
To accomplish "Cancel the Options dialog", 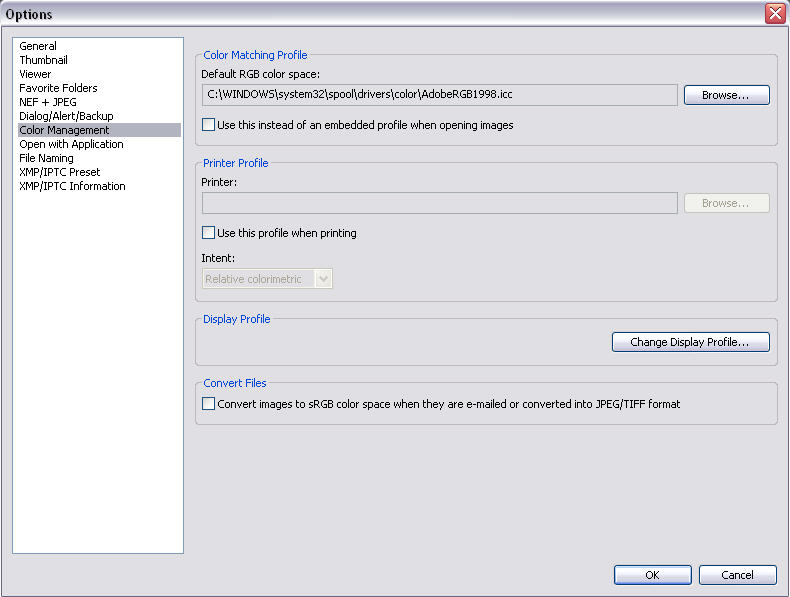I will pos(738,575).
